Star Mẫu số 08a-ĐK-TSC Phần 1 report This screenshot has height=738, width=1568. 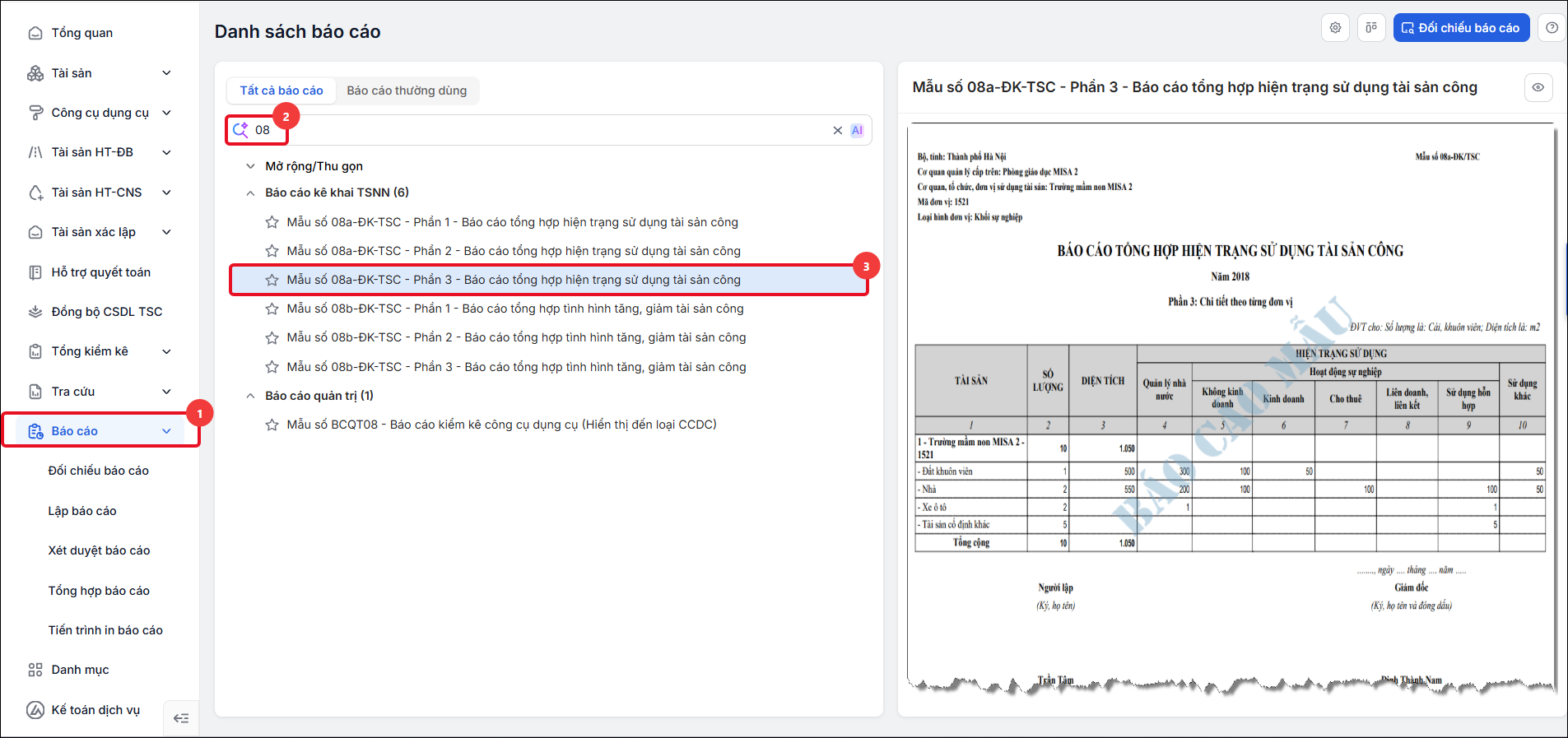272,222
